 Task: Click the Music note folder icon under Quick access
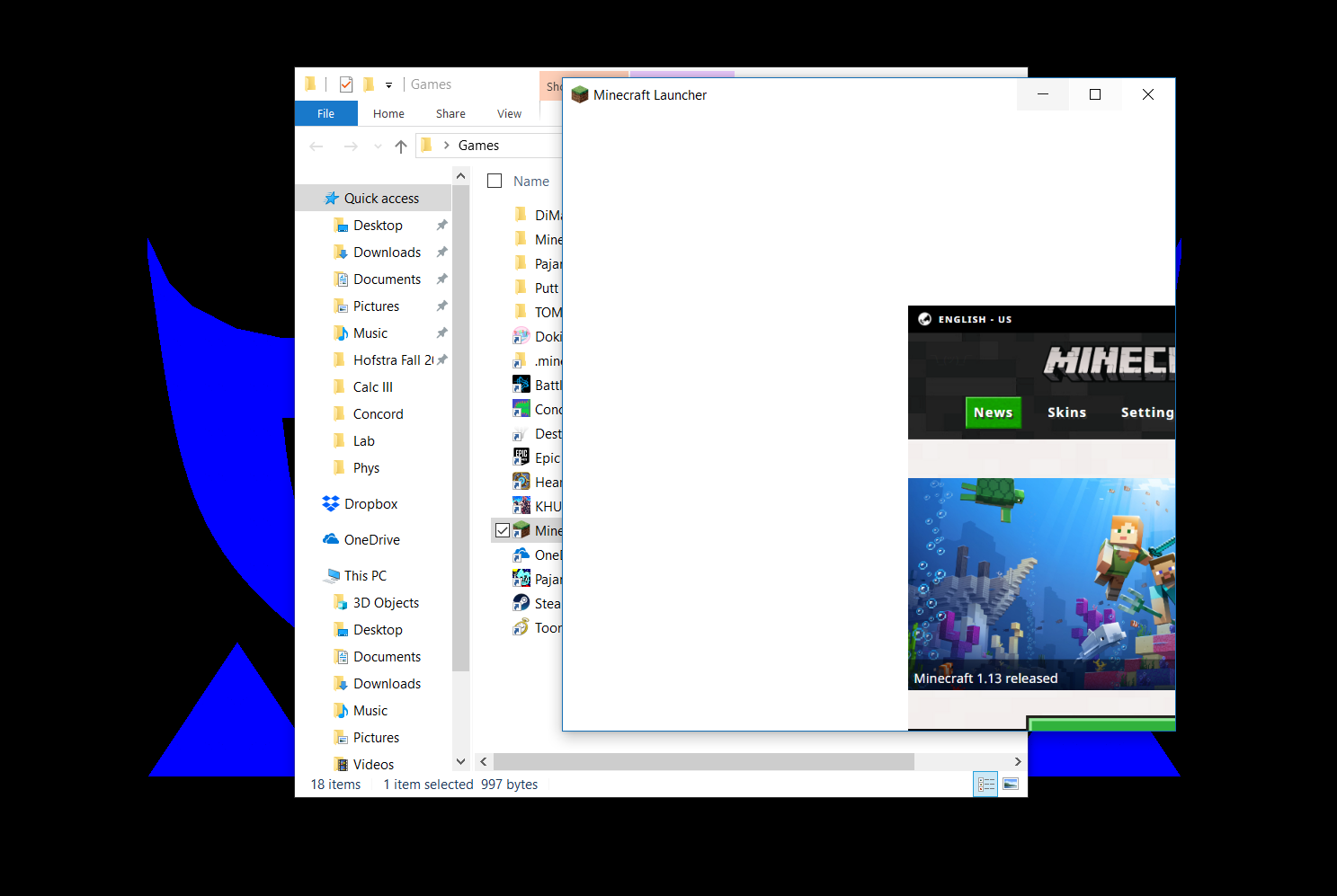pyautogui.click(x=341, y=333)
